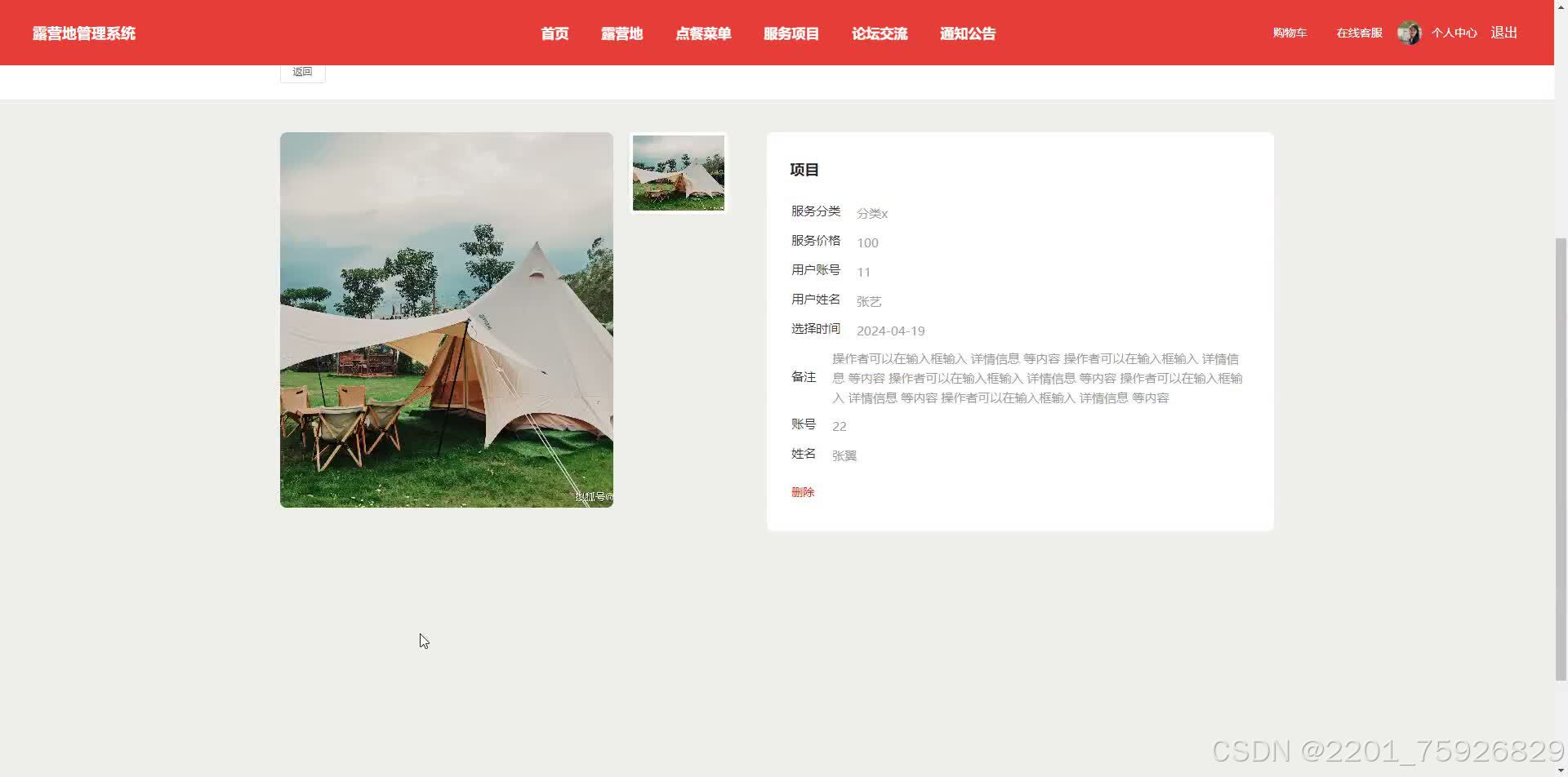Open the 露营地 menu item

[622, 33]
